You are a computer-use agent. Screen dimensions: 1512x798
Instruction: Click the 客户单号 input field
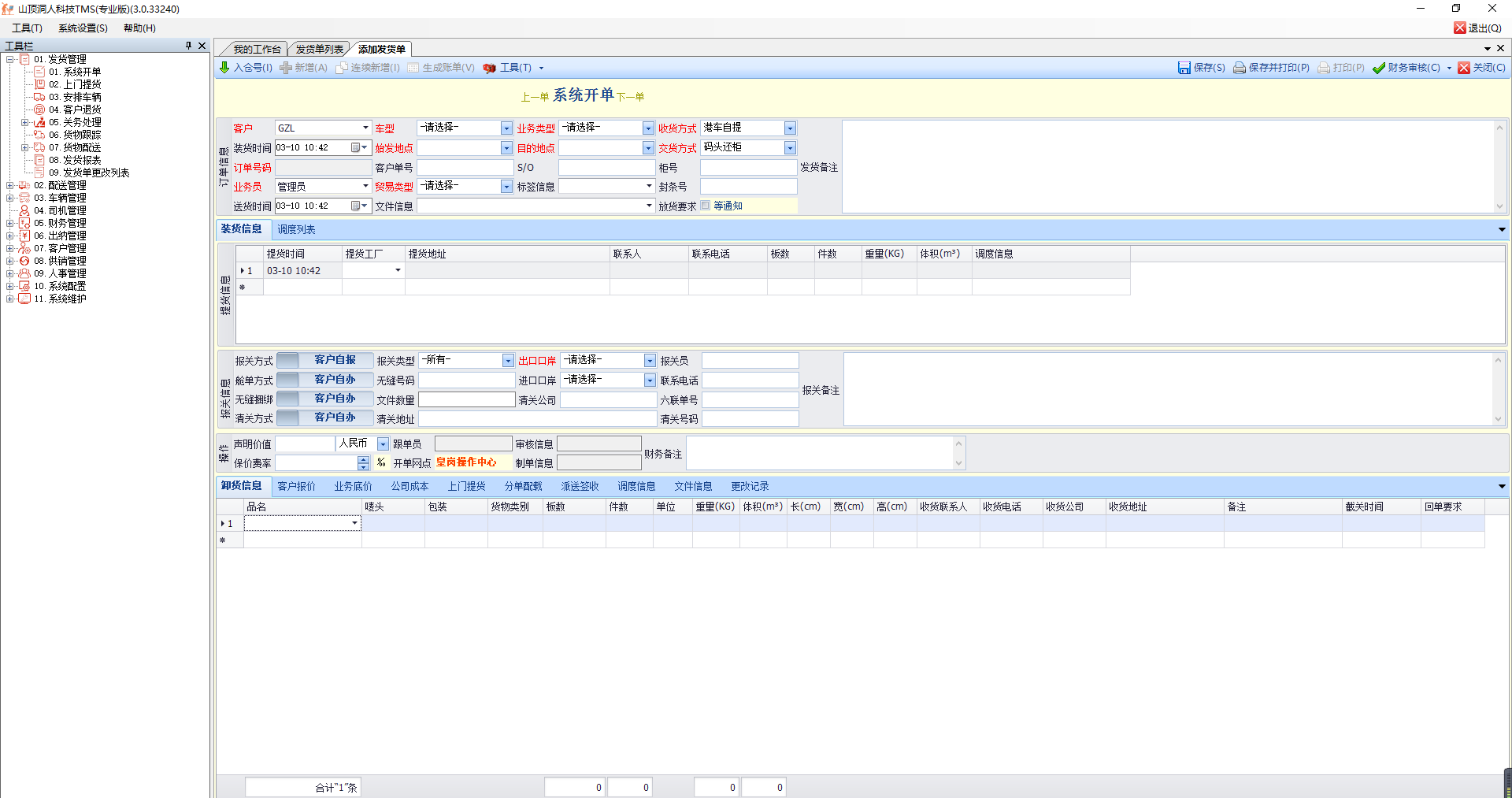click(465, 168)
